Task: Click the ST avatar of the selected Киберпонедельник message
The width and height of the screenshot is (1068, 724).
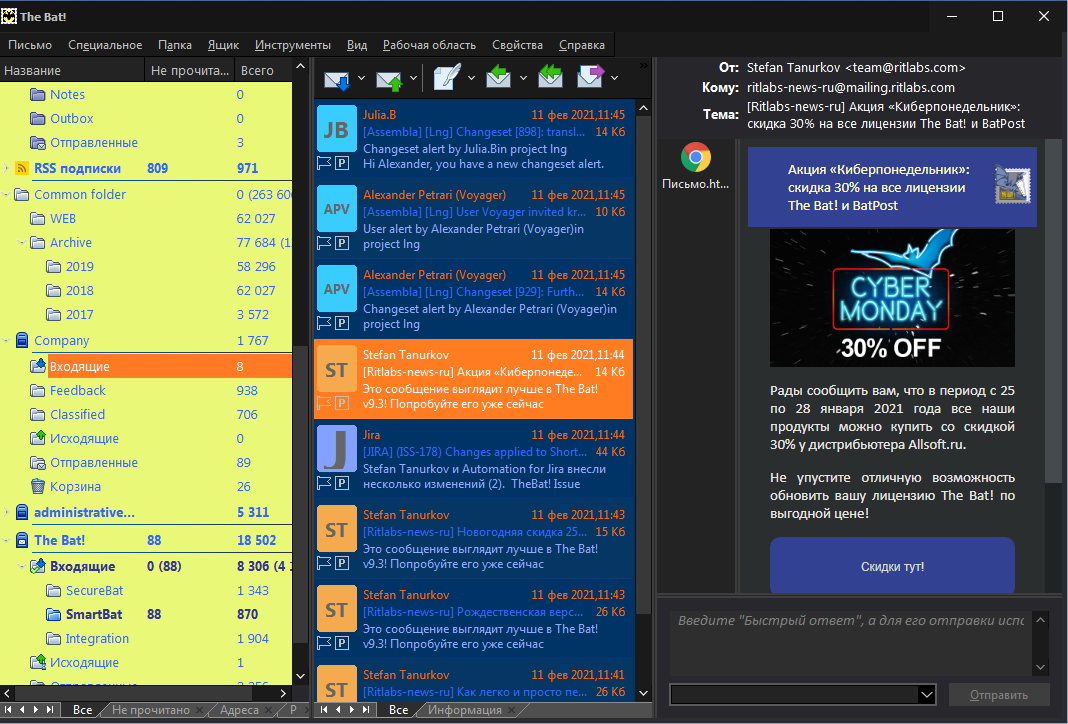Action: click(x=336, y=368)
